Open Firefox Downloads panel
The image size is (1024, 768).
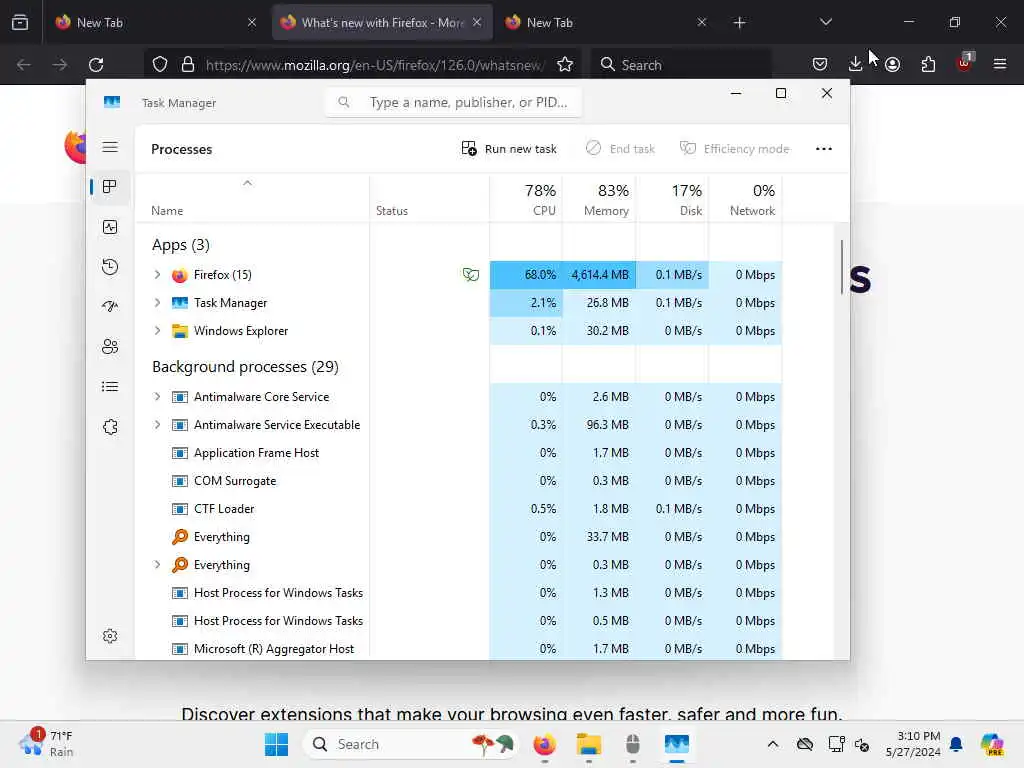click(x=855, y=64)
